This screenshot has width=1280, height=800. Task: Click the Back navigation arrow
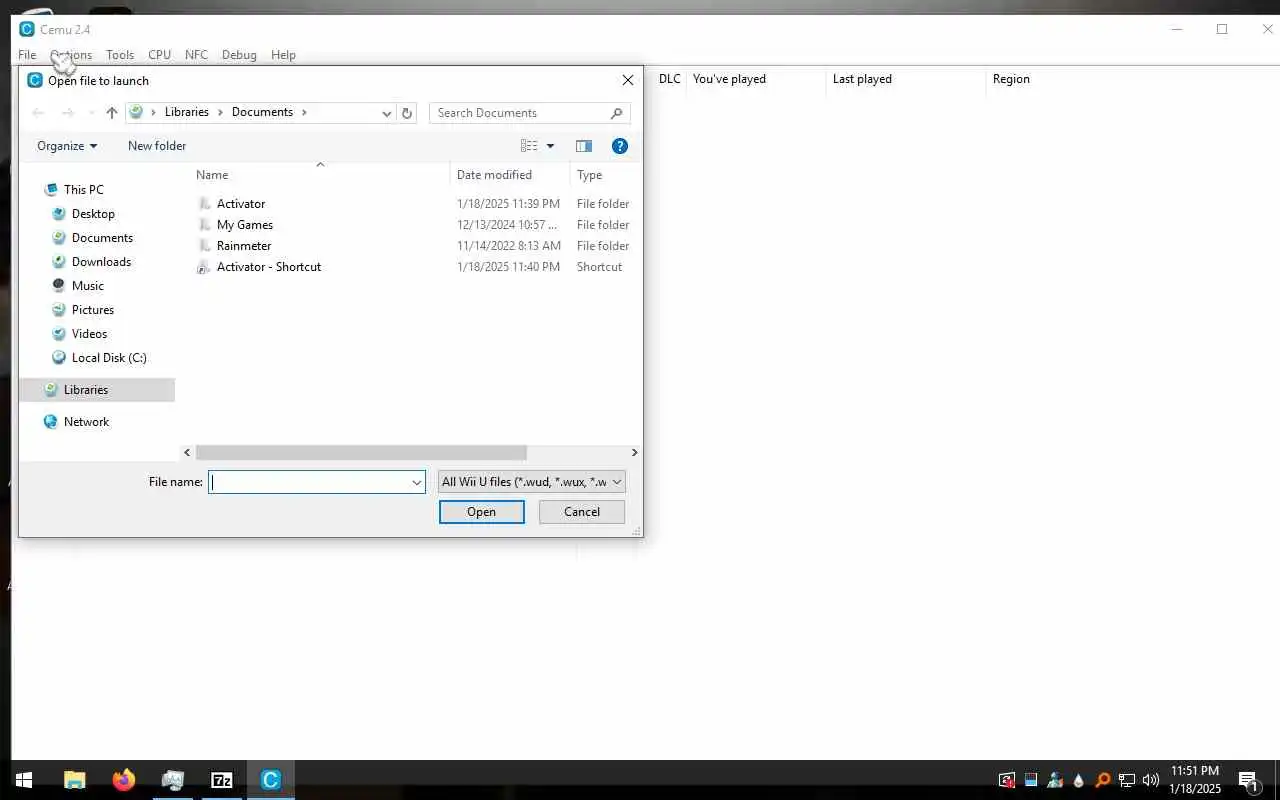click(x=38, y=113)
